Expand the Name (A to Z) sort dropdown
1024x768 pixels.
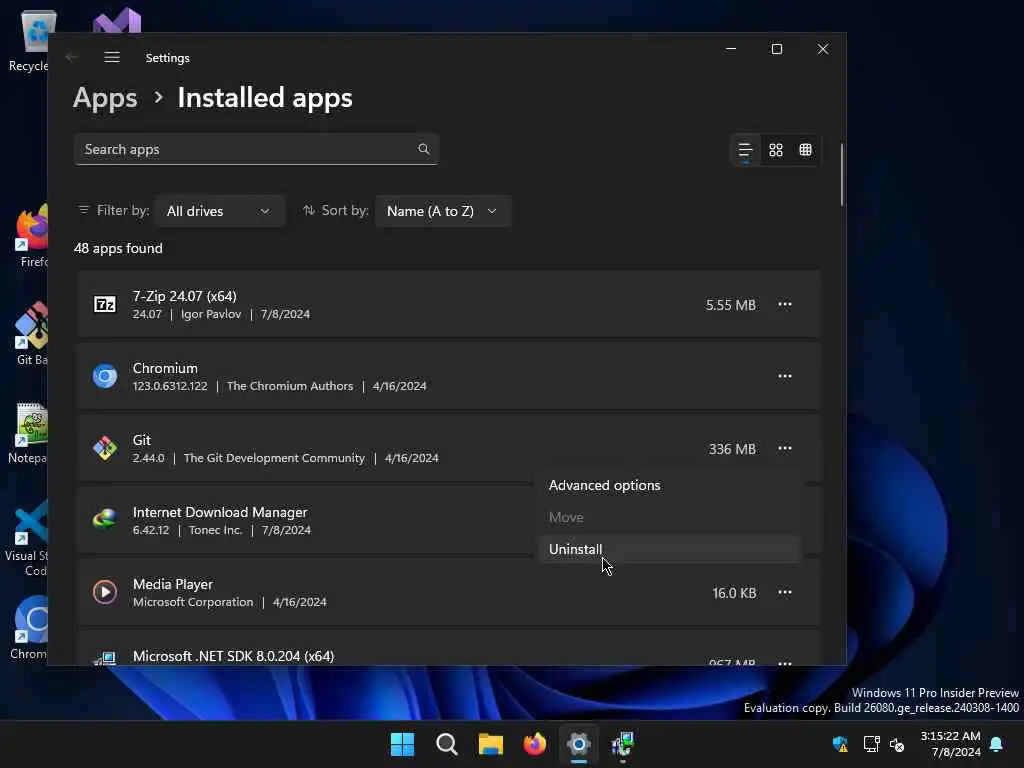[x=443, y=211]
